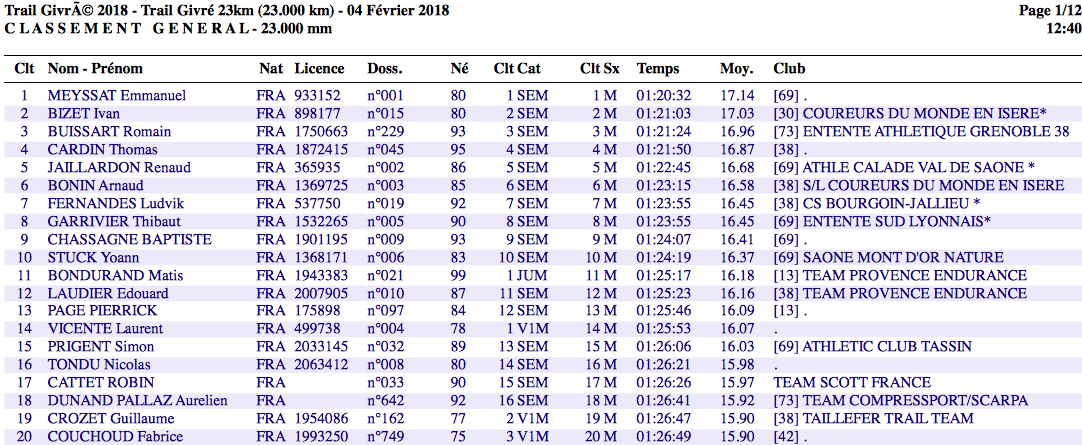Click runner name COUCHOUD Fabrice
Image resolution: width=1082 pixels, height=445 pixels.
point(115,437)
